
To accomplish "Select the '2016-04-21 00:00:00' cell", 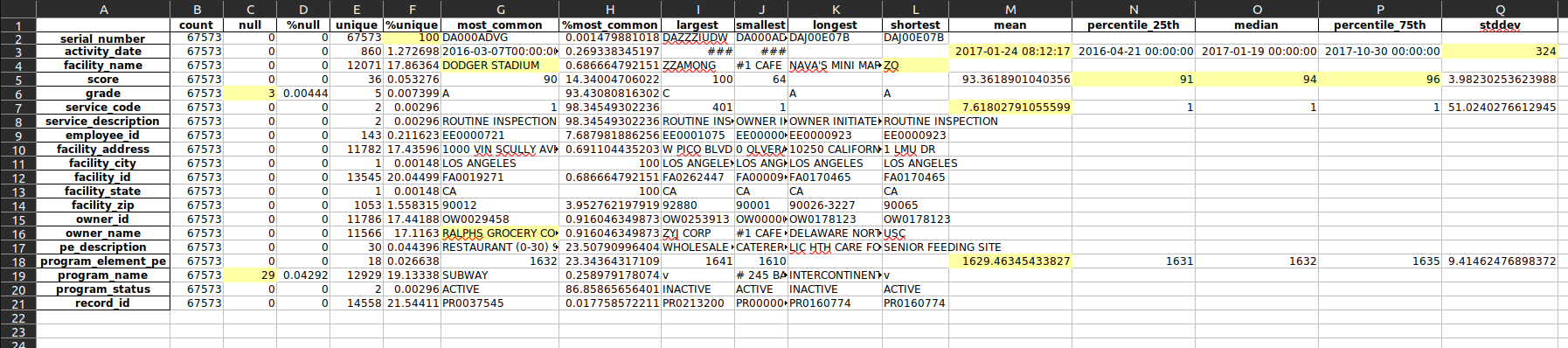I will pos(1134,52).
